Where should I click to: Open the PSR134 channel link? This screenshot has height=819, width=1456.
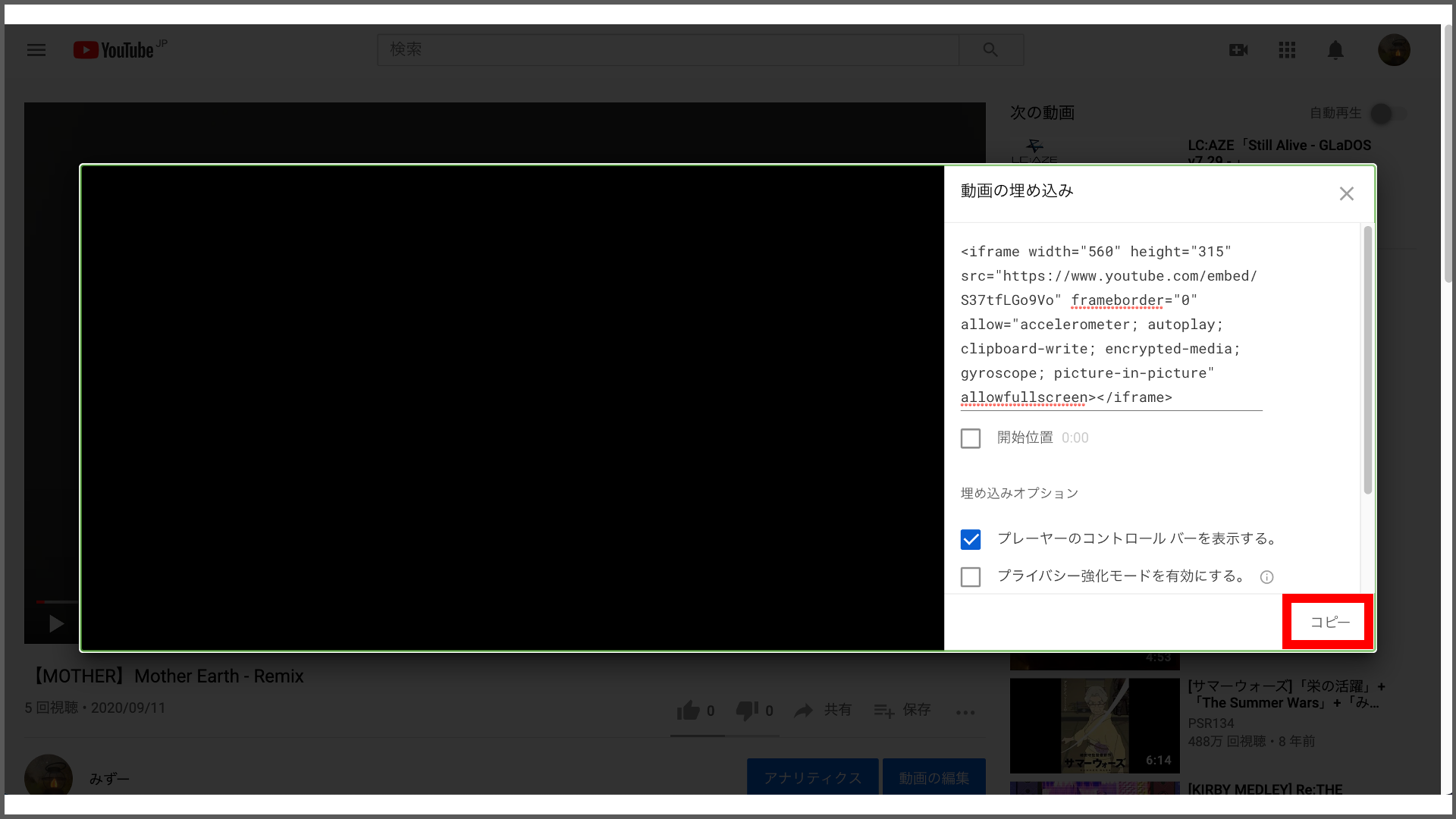(1210, 723)
